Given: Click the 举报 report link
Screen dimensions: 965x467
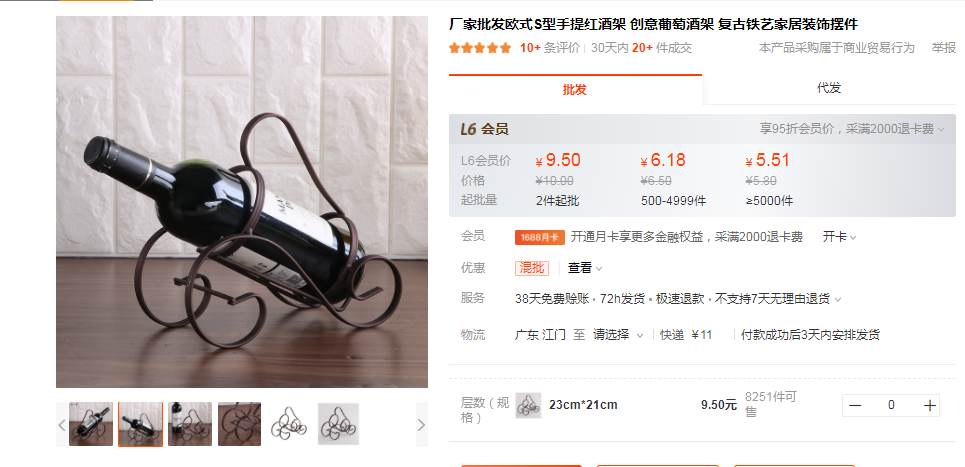Looking at the screenshot, I should [x=943, y=48].
